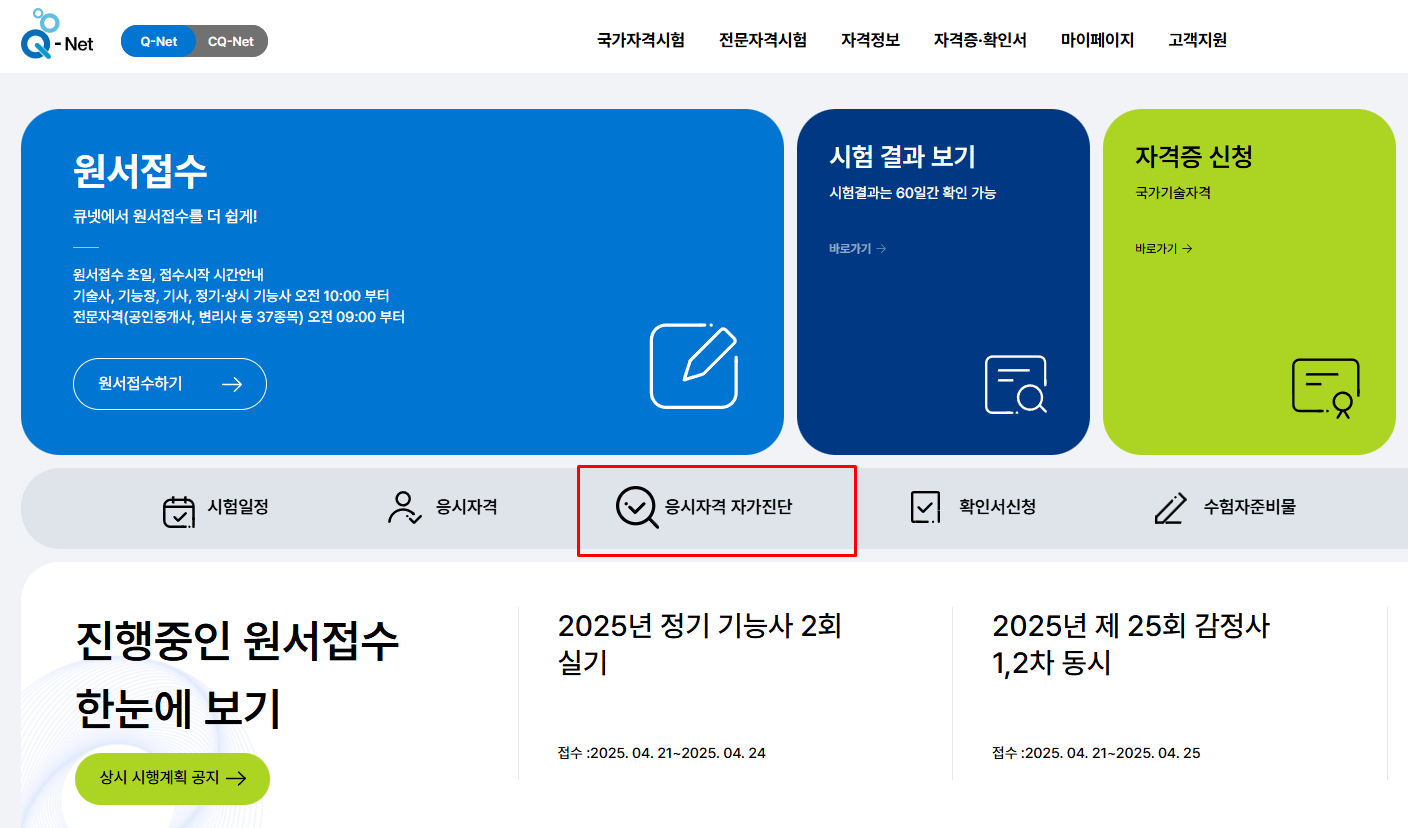Click the document-check icon for 확인서신청
The image size is (1408, 828).
pyautogui.click(x=925, y=507)
